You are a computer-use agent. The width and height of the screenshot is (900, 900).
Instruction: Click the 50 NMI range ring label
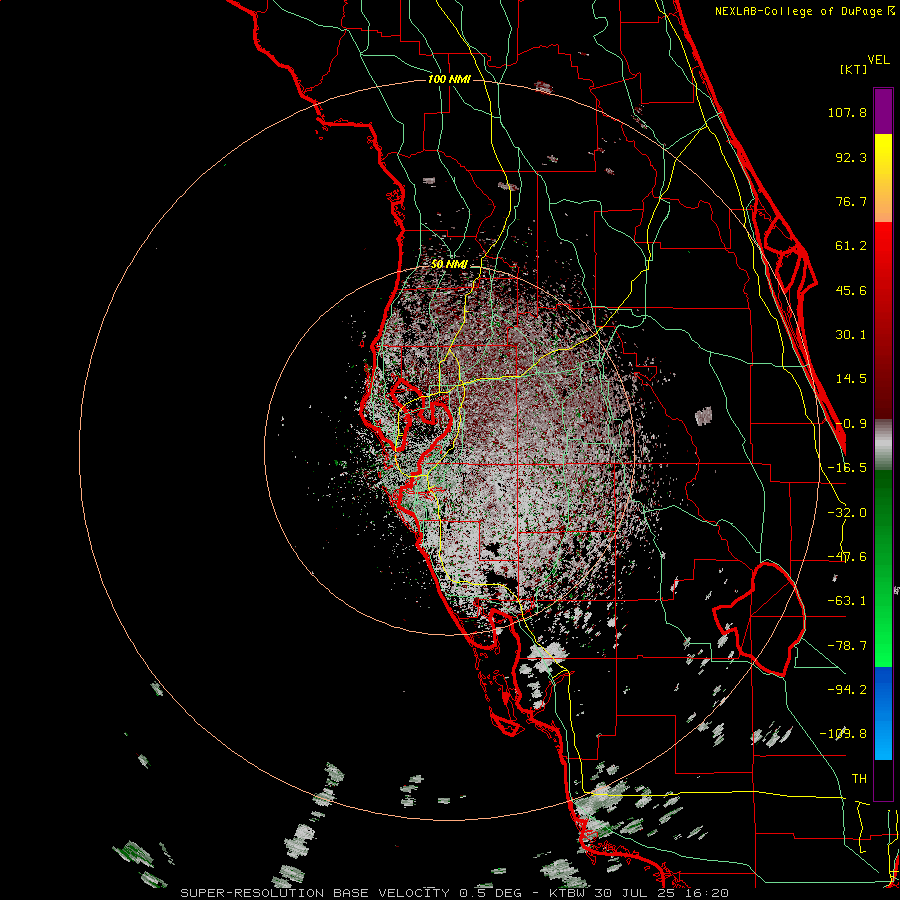[449, 265]
